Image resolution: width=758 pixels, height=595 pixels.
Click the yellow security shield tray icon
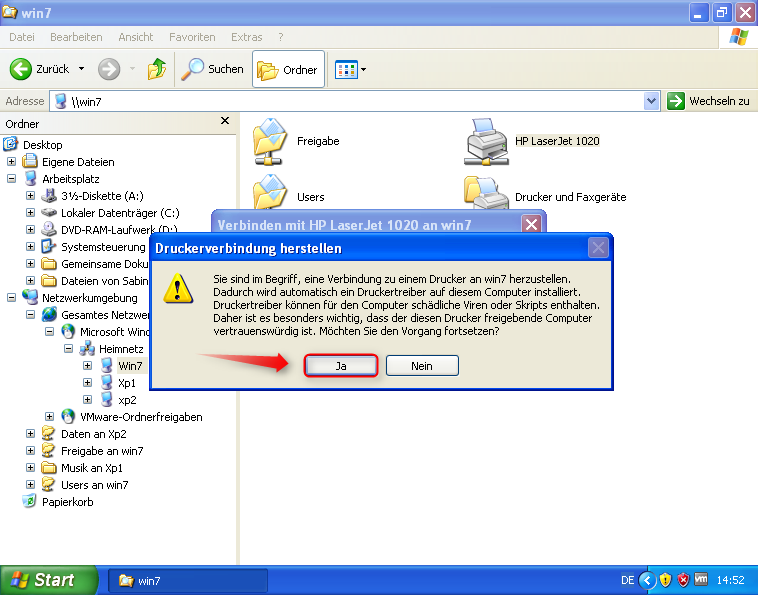(x=665, y=580)
